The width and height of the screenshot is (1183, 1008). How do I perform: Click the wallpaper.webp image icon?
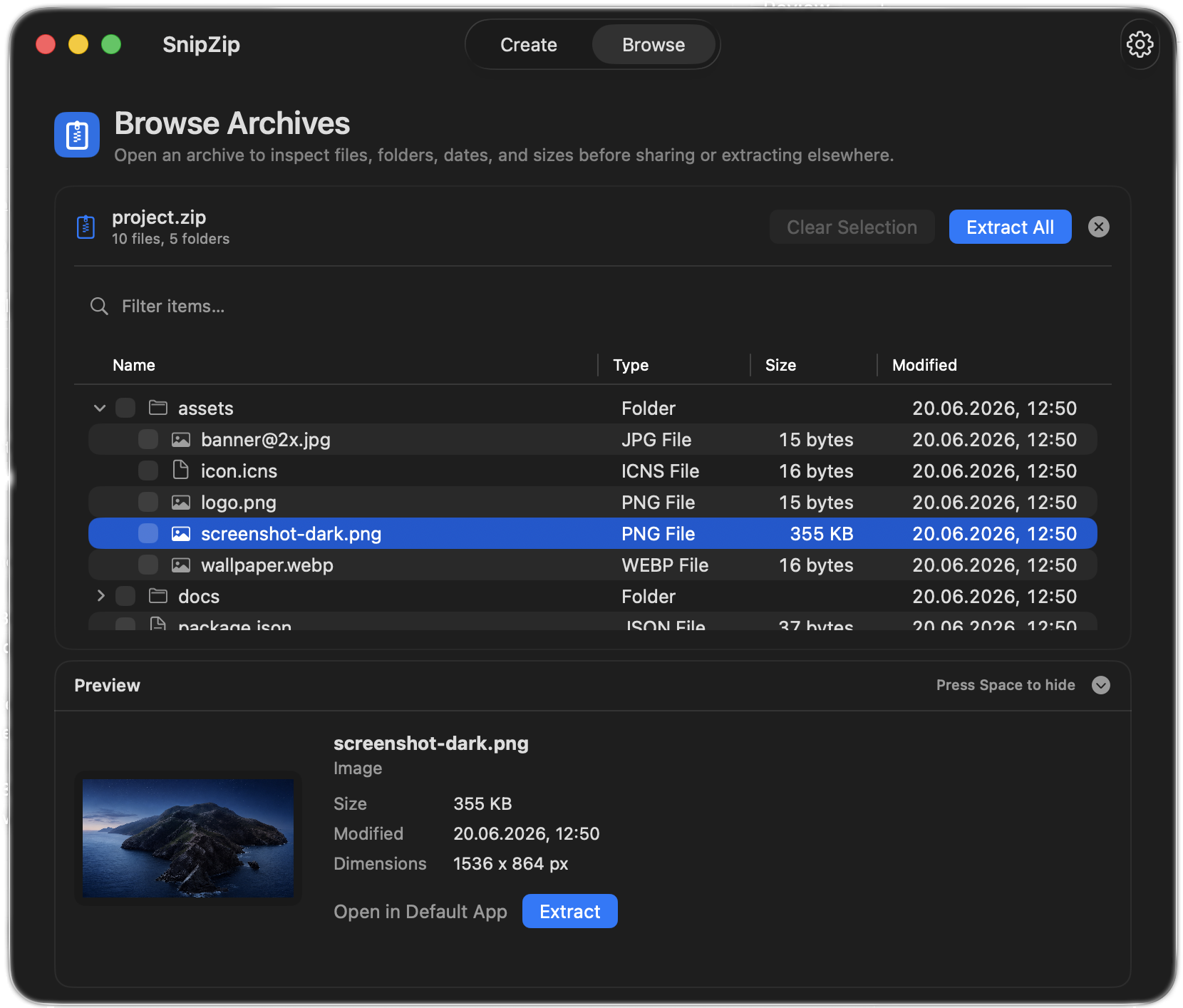(181, 565)
